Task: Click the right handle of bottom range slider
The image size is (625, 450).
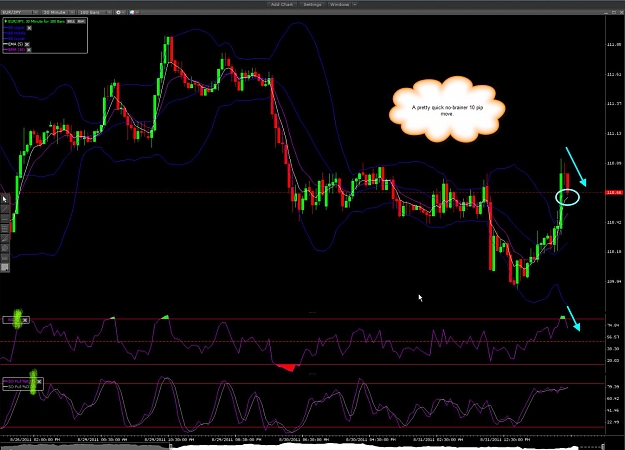Action: coord(603,445)
